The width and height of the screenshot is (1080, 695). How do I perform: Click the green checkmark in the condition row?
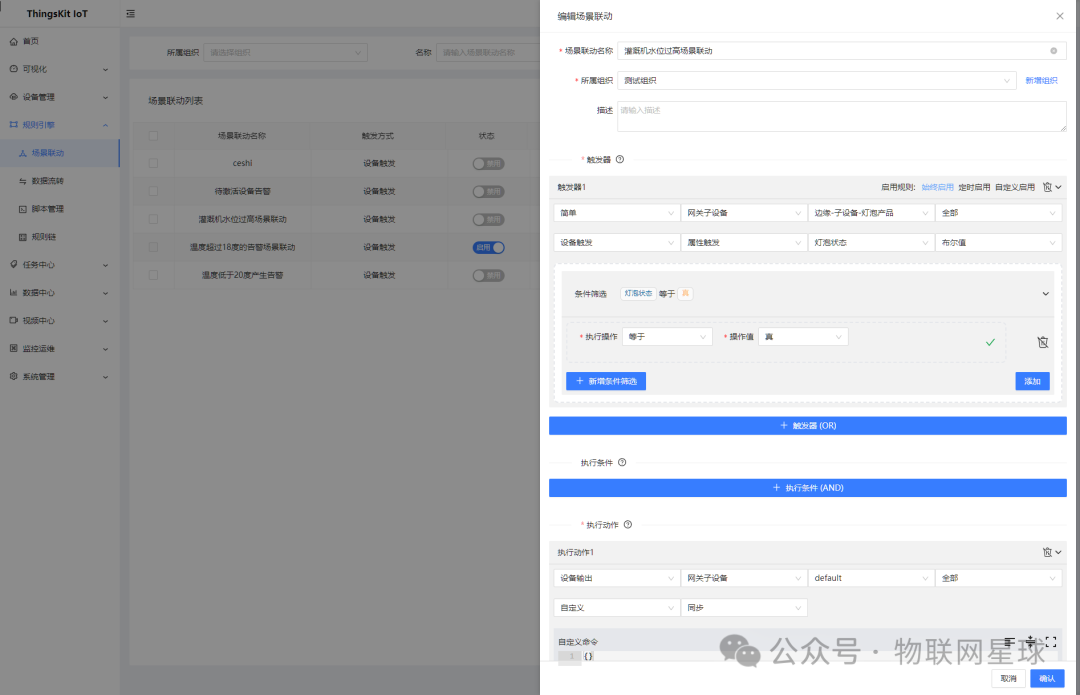(990, 342)
